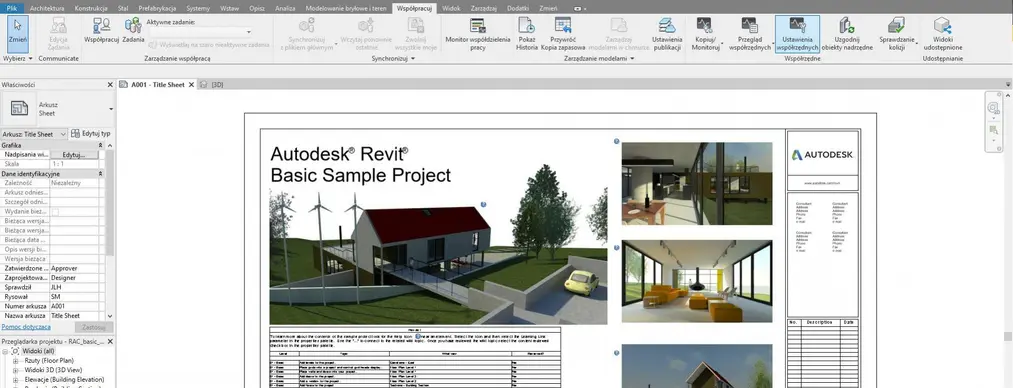
Task: Open the Pomoc dotycząca link
Action: pos(26,327)
